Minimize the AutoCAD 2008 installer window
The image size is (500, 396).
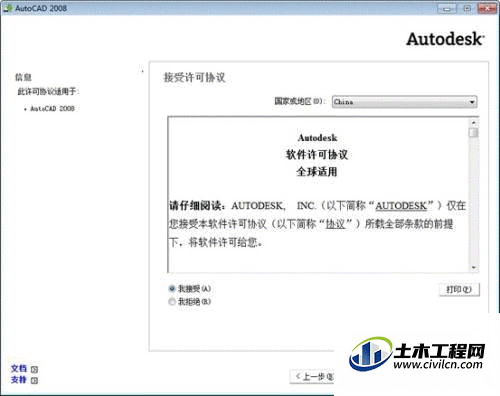click(x=447, y=9)
